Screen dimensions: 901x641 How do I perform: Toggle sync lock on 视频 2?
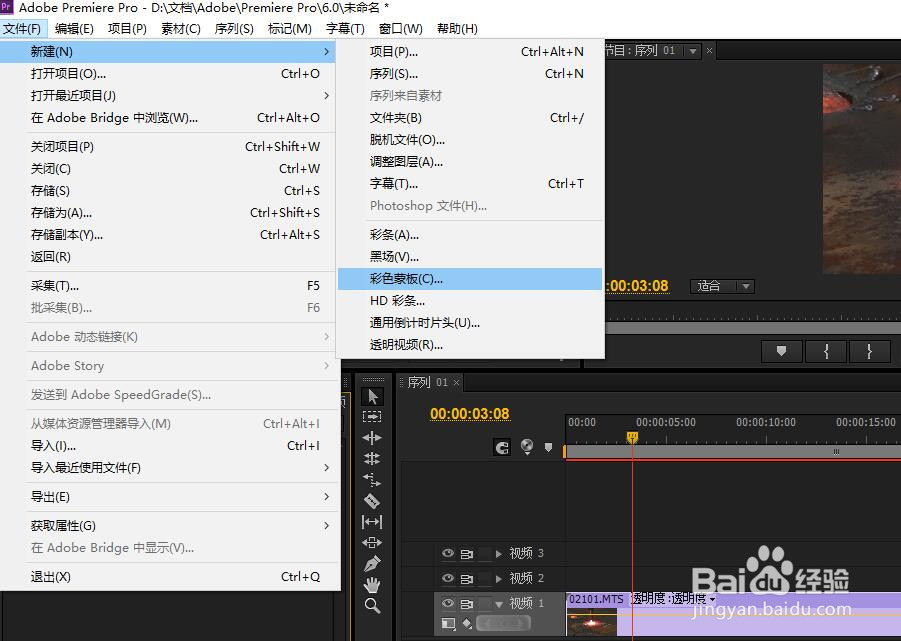click(467, 578)
